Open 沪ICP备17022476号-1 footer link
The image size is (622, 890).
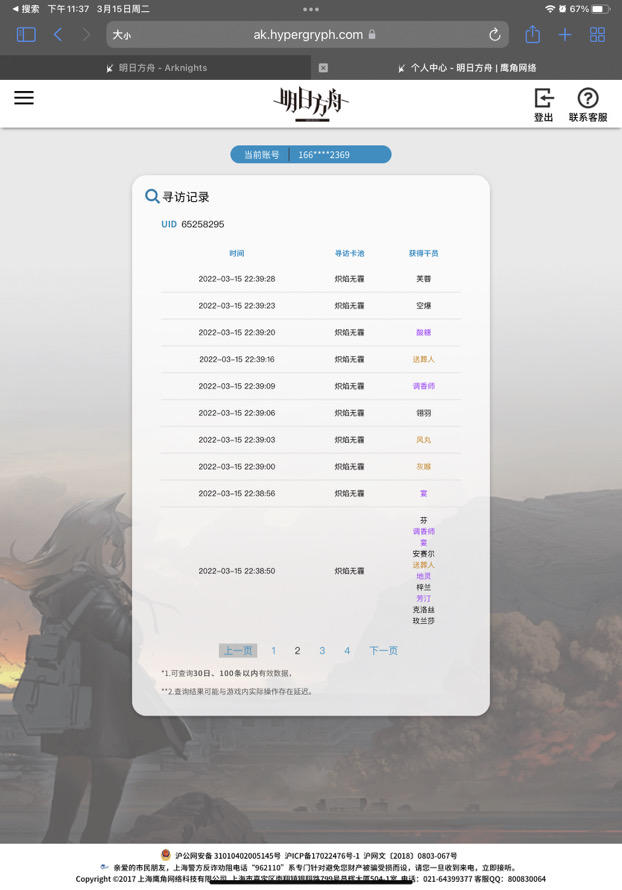click(x=322, y=855)
